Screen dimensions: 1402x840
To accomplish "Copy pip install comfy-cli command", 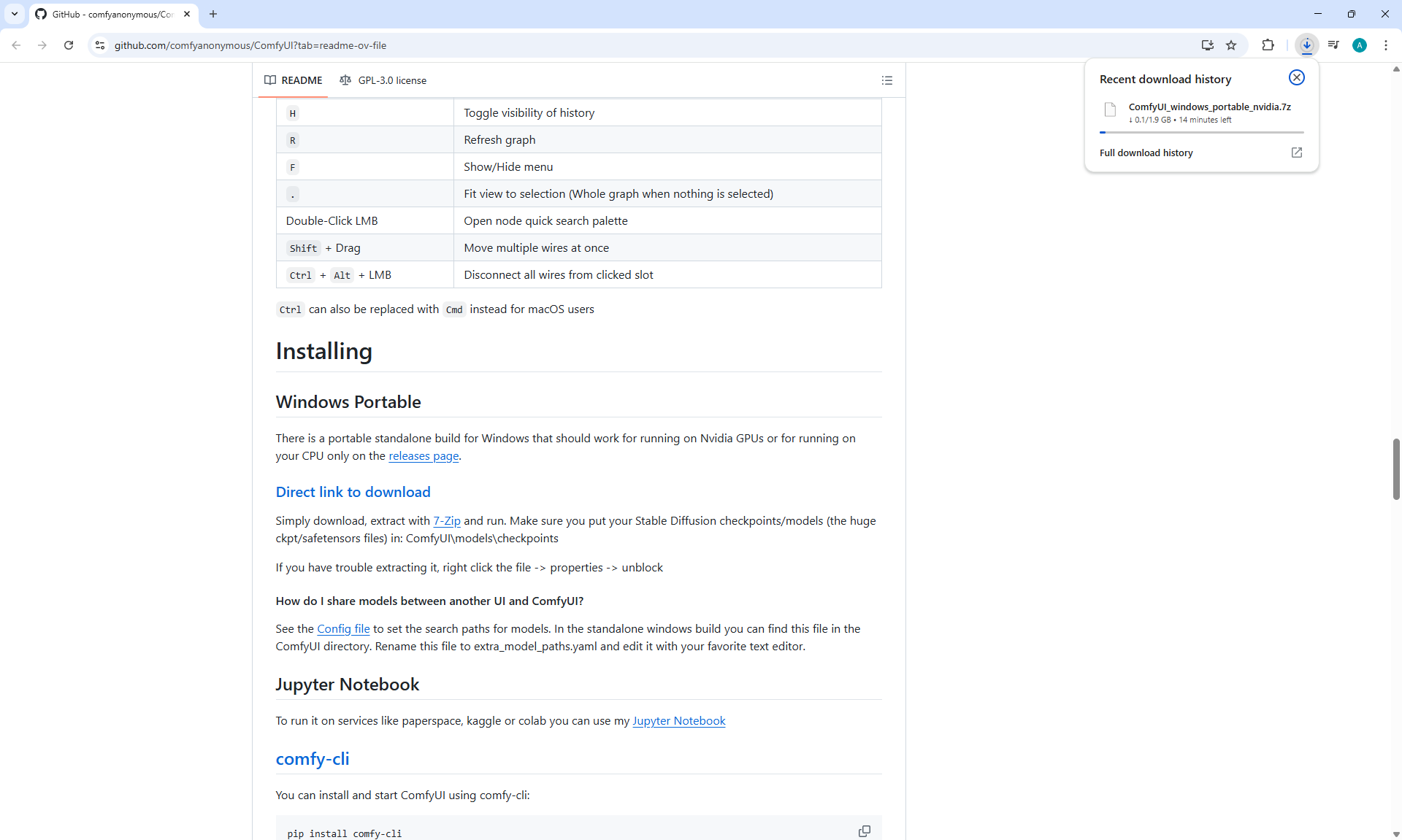I will point(864,831).
